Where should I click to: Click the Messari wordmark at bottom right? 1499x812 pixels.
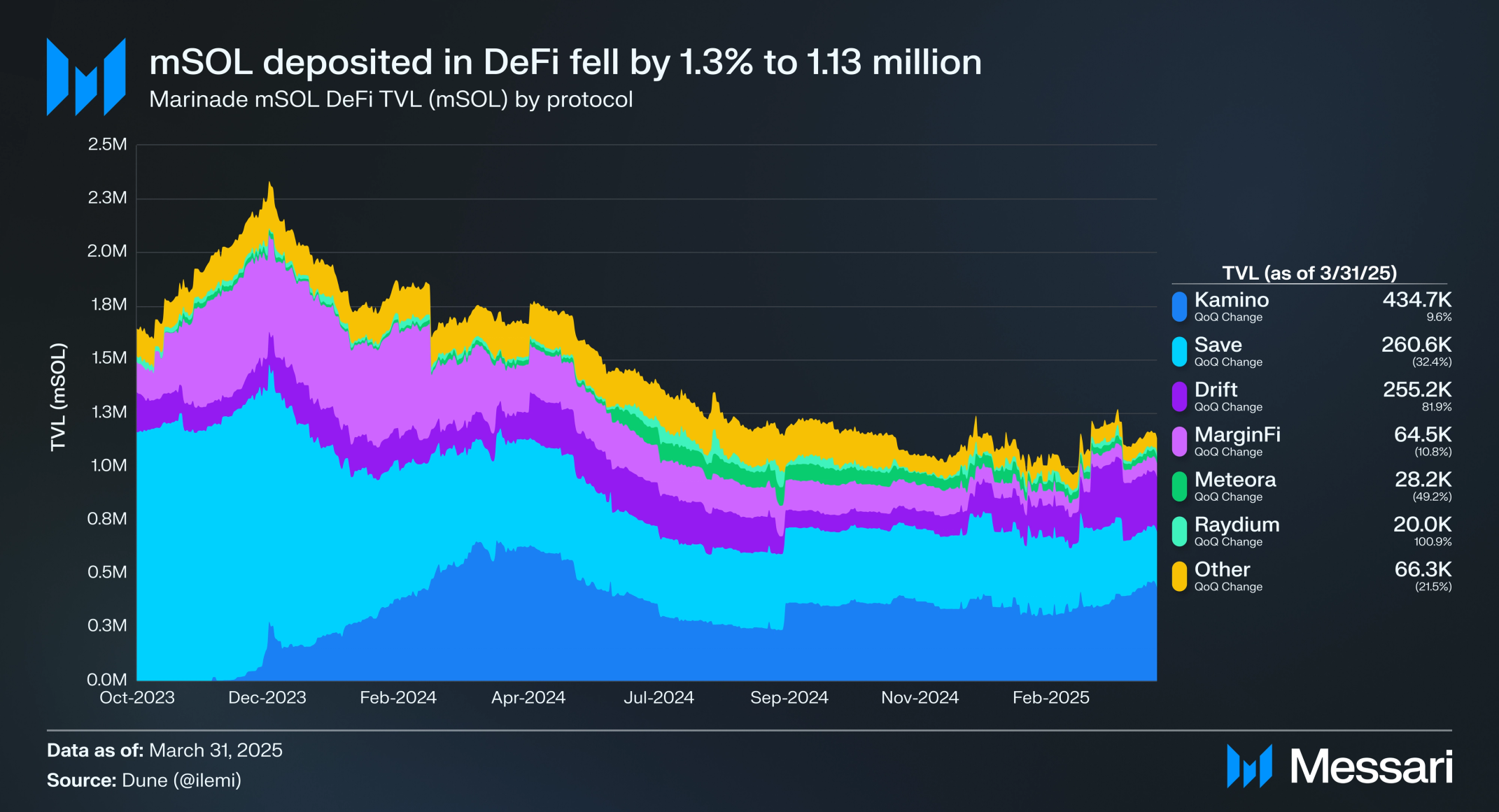(1372, 767)
